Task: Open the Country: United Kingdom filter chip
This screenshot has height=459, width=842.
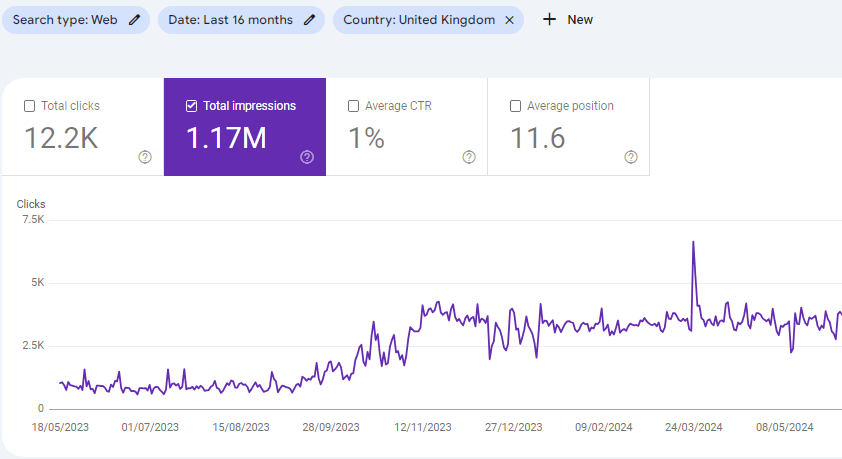Action: (428, 20)
